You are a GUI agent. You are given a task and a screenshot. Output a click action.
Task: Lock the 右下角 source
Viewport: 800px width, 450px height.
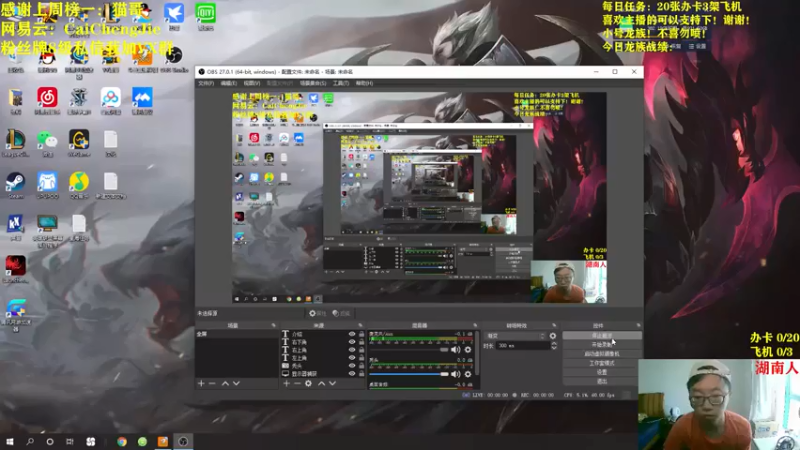[361, 342]
